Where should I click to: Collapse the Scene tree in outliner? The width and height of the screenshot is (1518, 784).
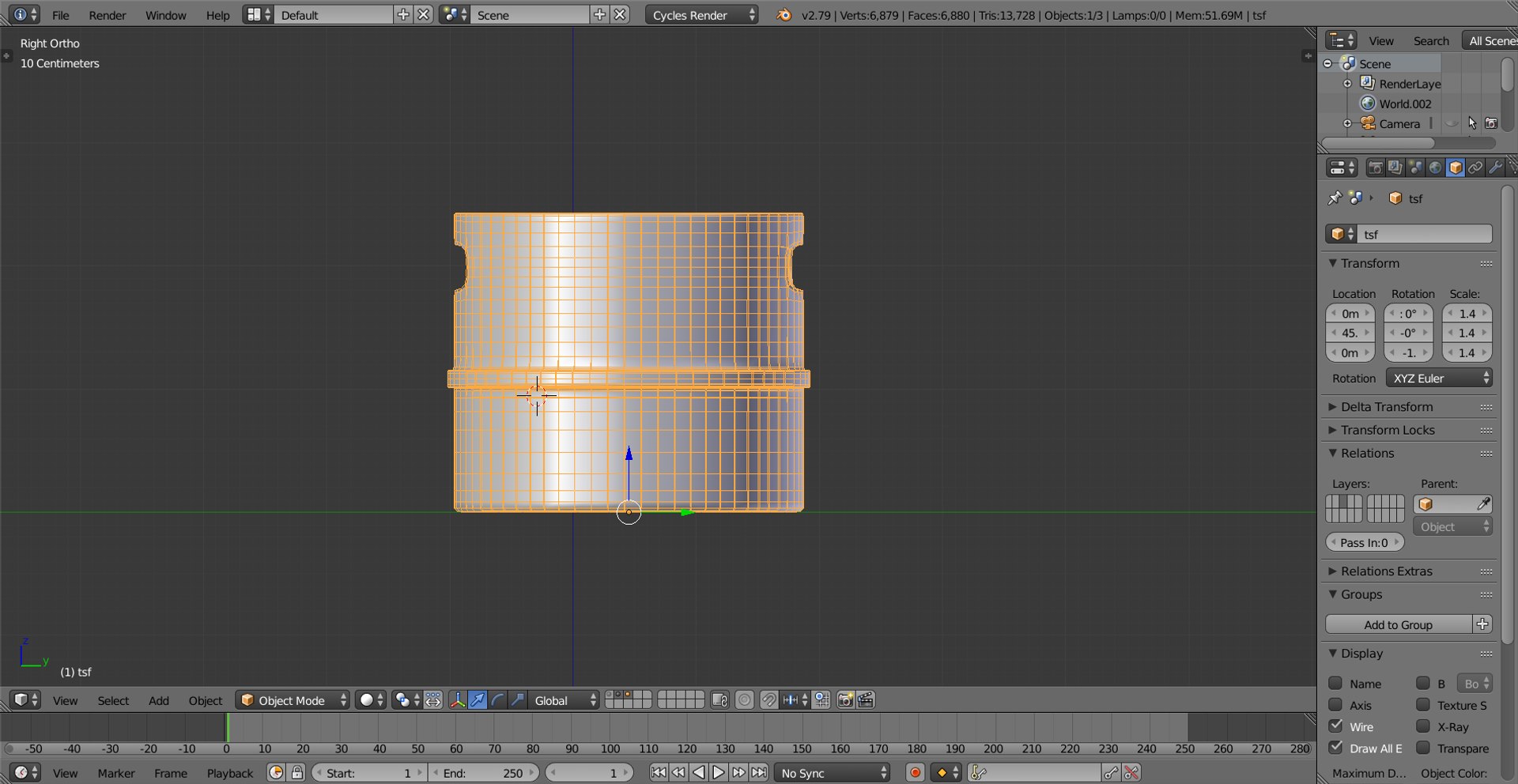point(1328,63)
